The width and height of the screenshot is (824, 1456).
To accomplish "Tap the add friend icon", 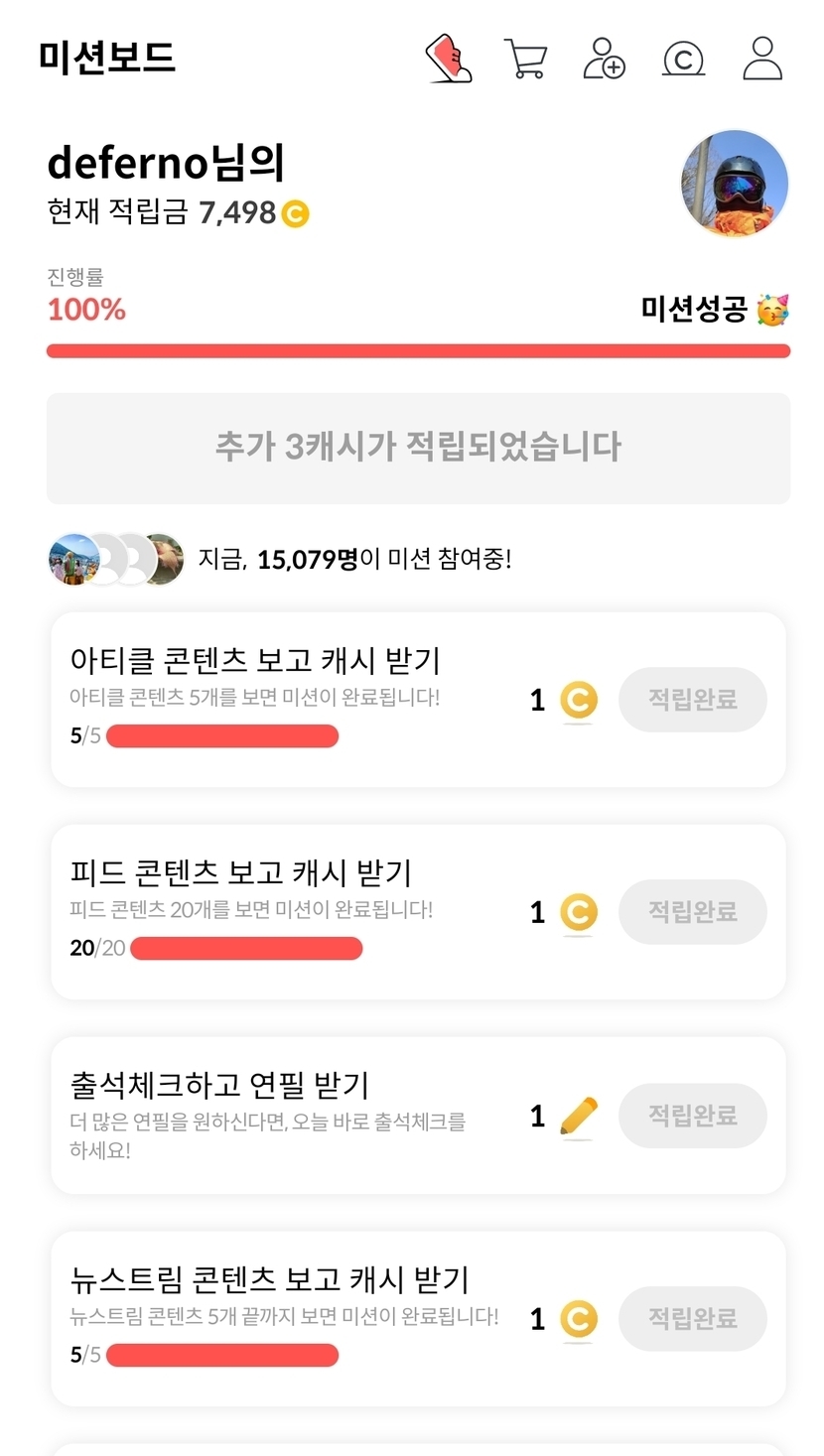I will [x=604, y=59].
